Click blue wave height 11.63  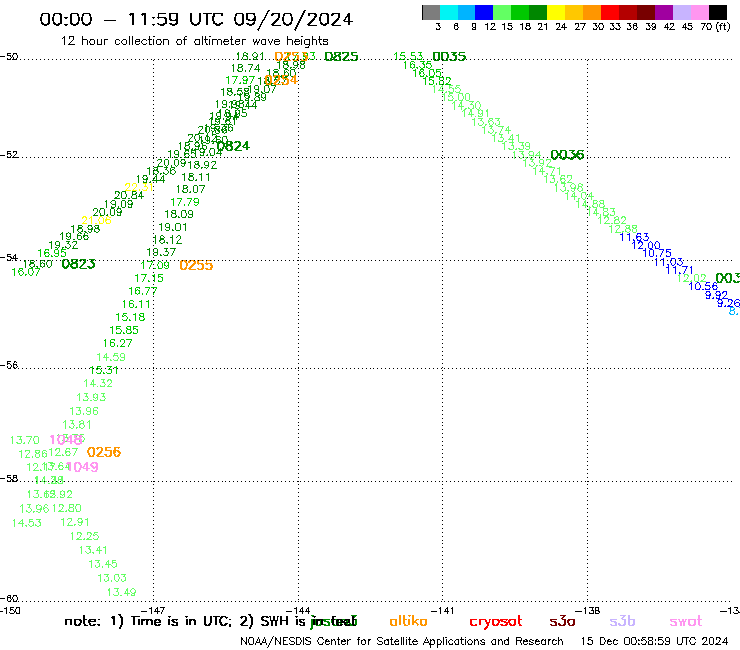[634, 237]
